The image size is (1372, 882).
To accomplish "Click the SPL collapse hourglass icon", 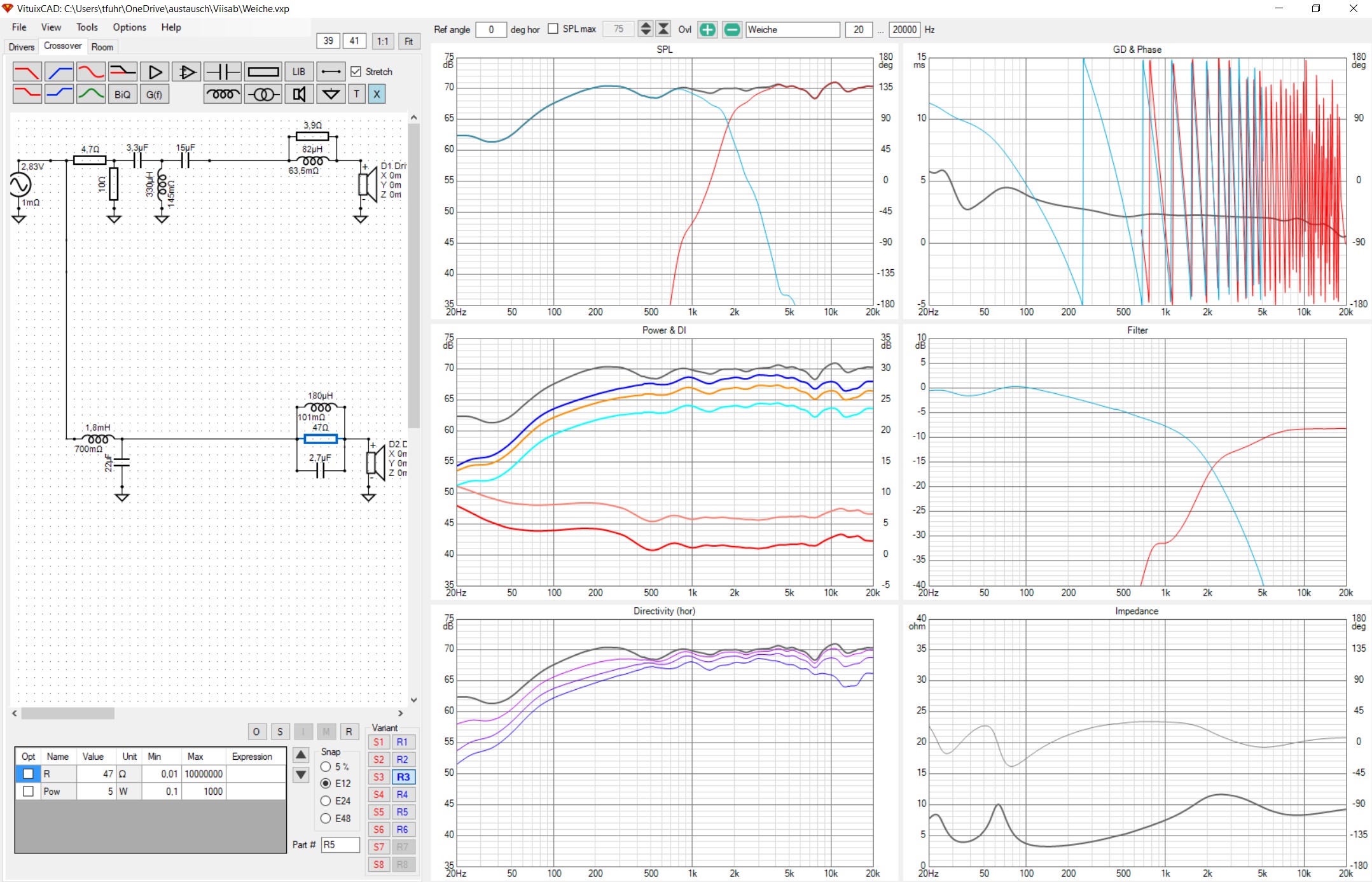I will (663, 29).
